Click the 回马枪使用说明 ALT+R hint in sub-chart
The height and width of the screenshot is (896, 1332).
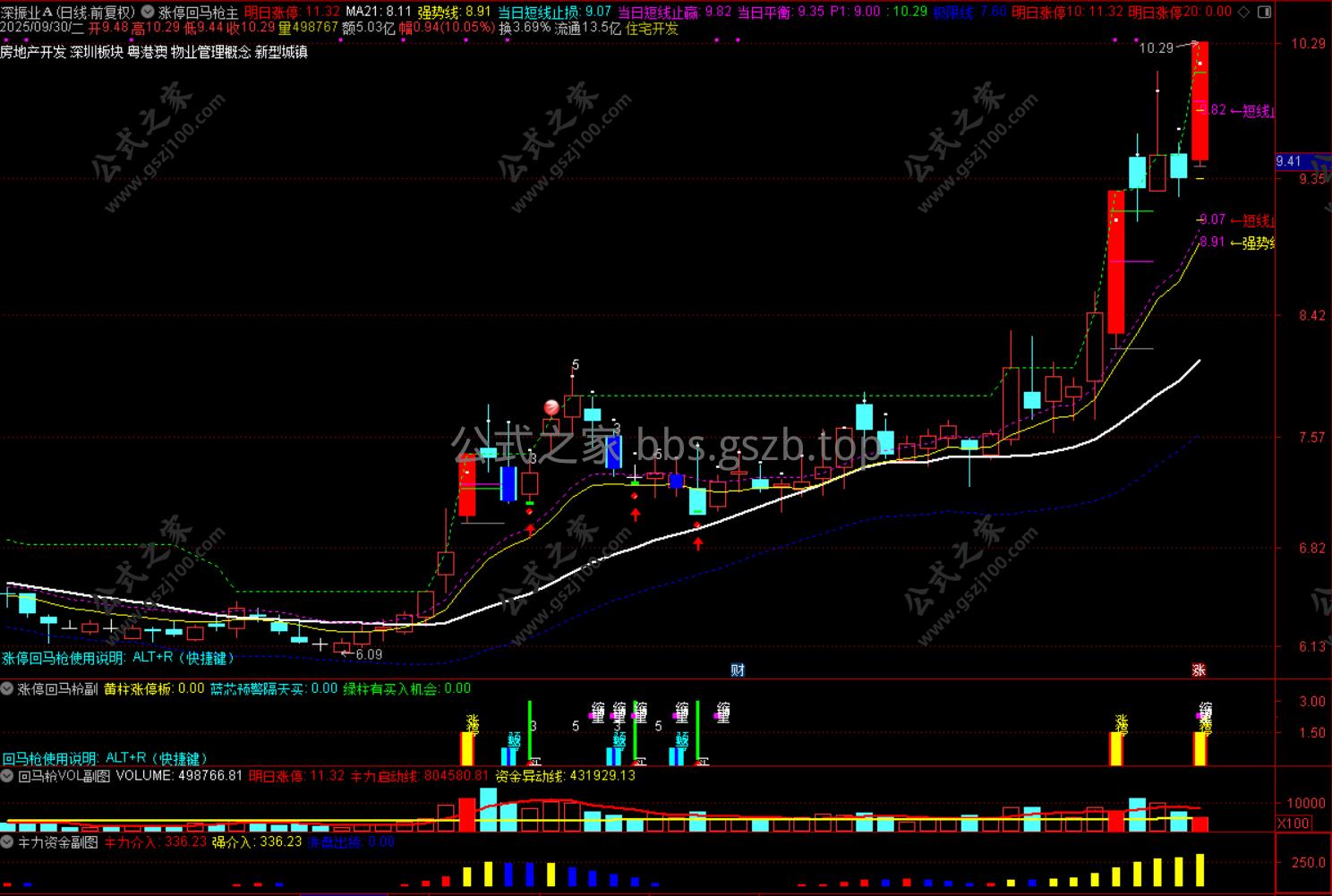[105, 759]
